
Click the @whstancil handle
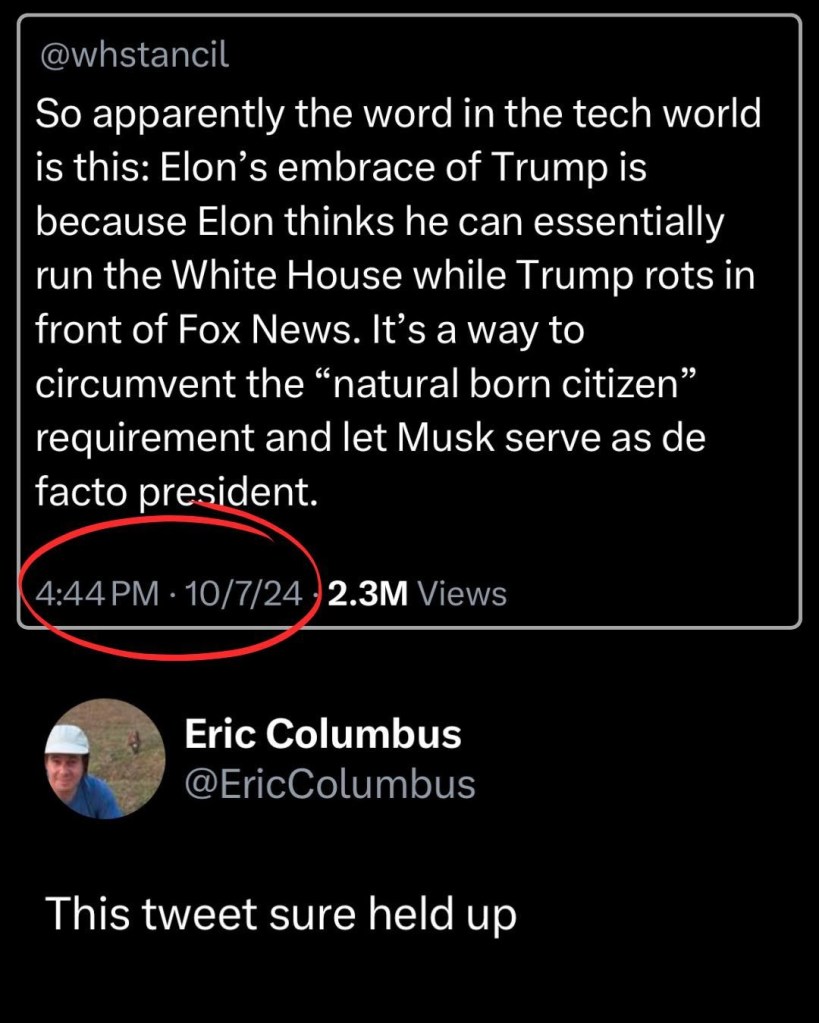(133, 56)
